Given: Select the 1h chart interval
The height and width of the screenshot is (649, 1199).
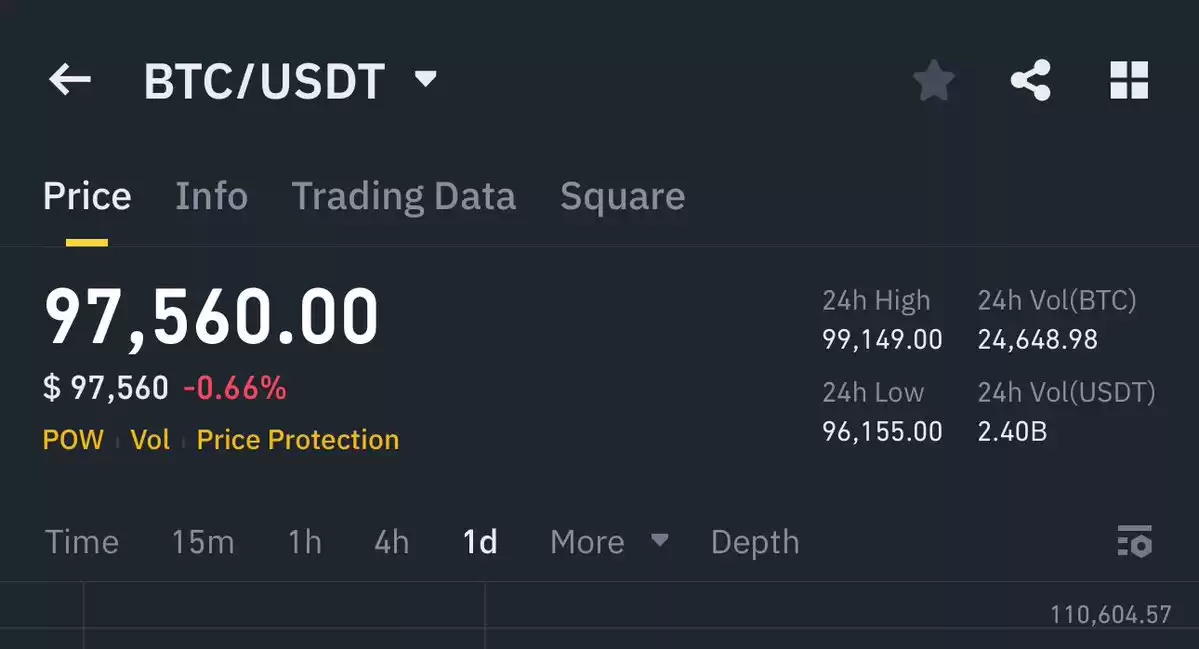Looking at the screenshot, I should [304, 542].
